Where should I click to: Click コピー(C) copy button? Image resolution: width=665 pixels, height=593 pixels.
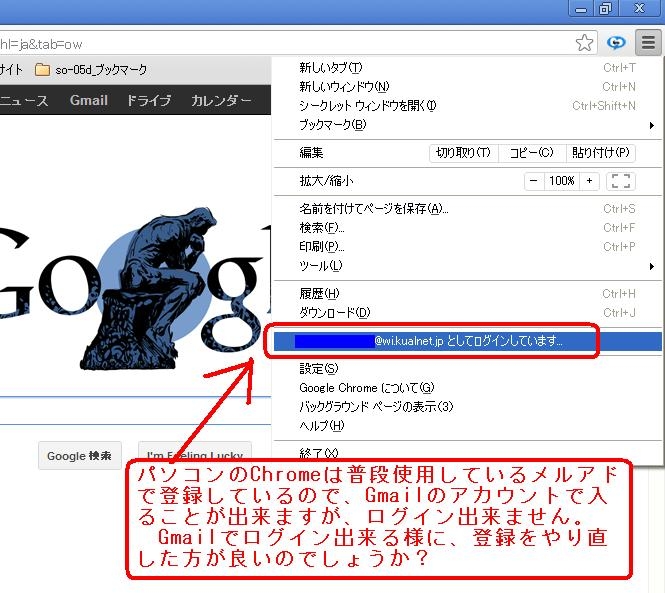[x=532, y=153]
